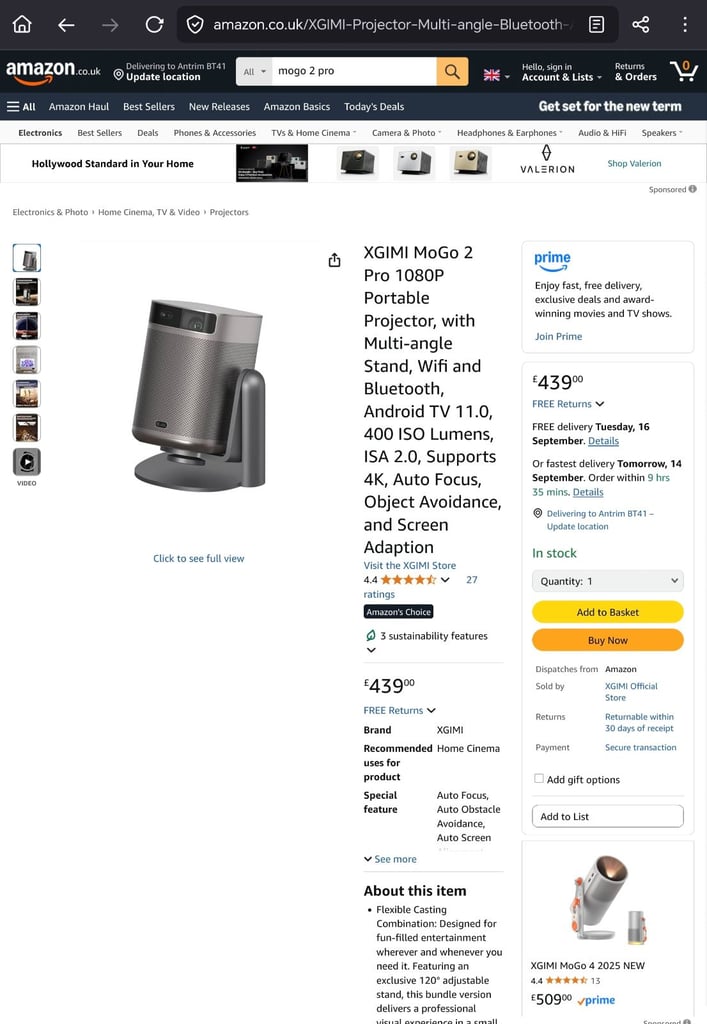
Task: Click the mogo 2 pro search field
Action: [x=354, y=71]
